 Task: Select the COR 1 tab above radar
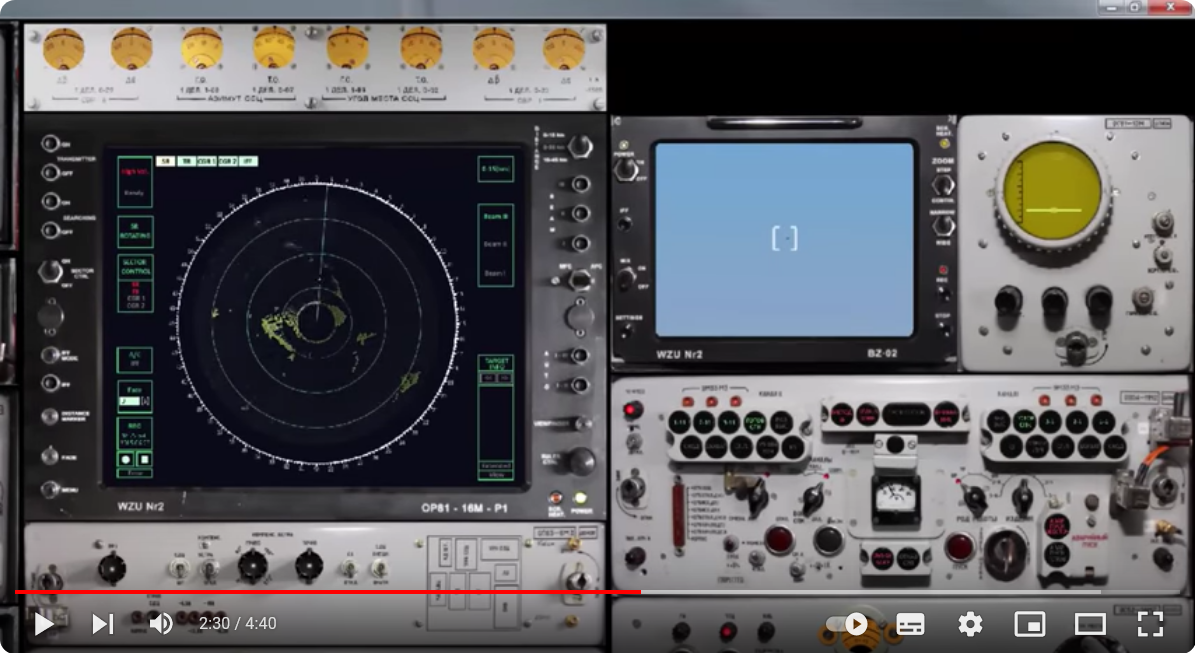click(206, 160)
